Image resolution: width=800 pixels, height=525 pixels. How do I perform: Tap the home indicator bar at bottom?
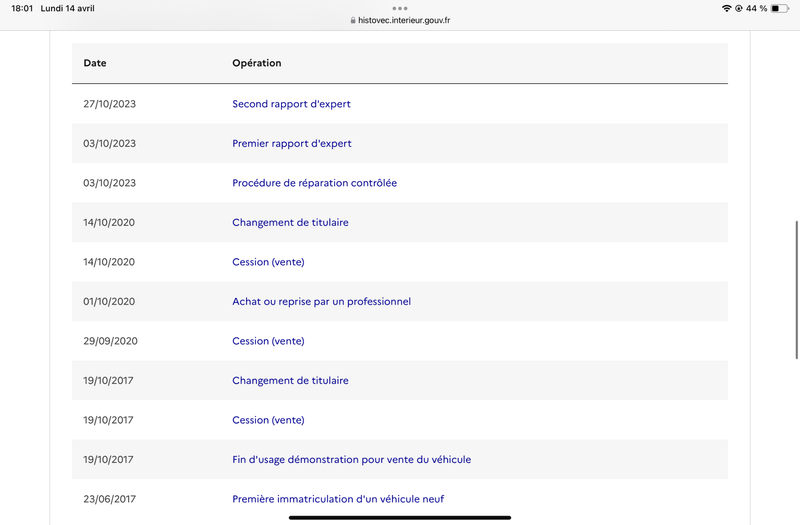pyautogui.click(x=400, y=518)
